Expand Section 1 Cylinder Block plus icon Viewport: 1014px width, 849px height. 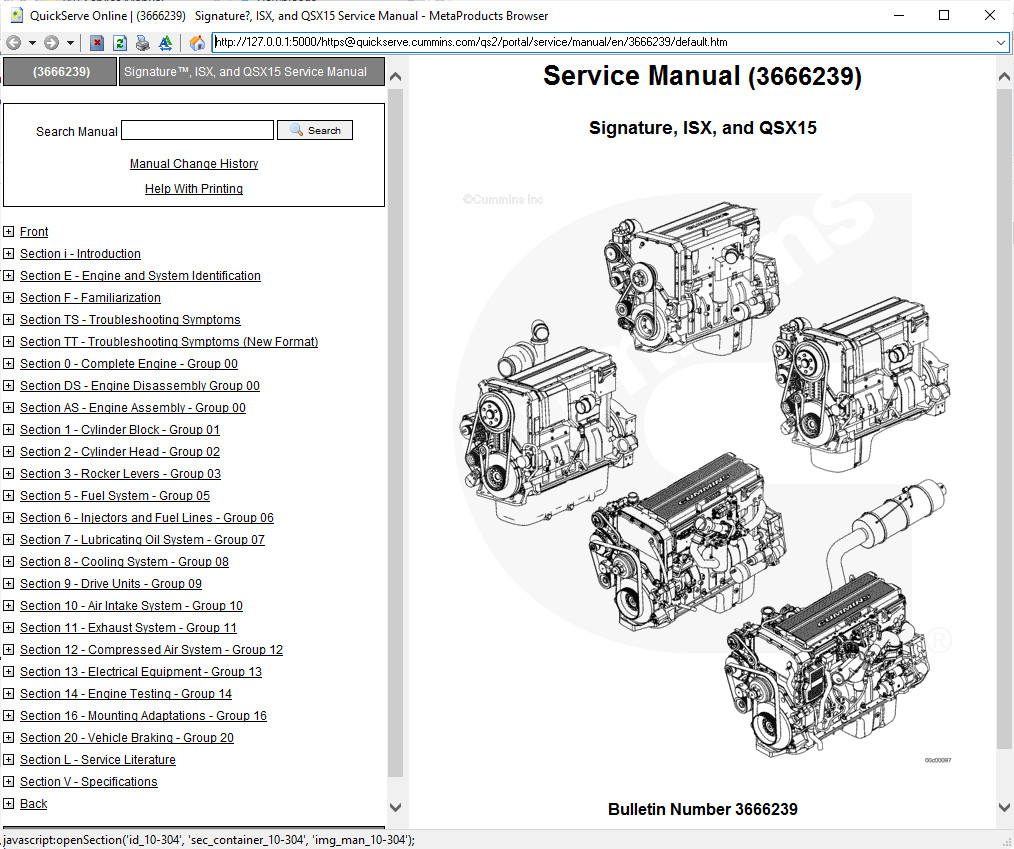click(8, 429)
